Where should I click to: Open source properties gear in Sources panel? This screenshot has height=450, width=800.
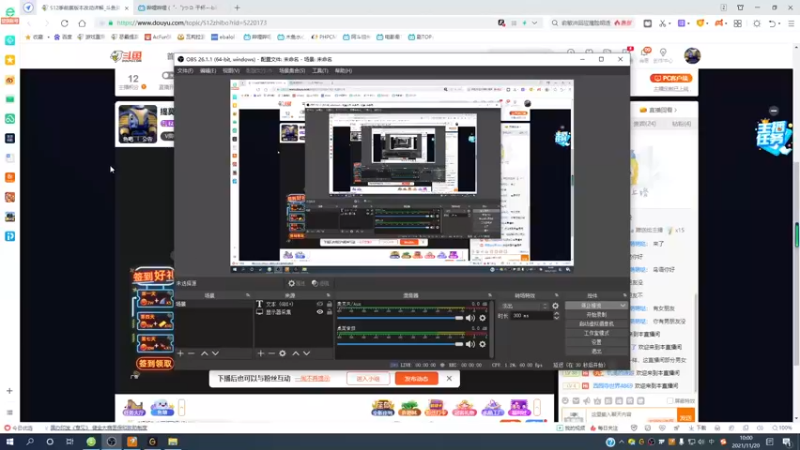pyautogui.click(x=283, y=353)
